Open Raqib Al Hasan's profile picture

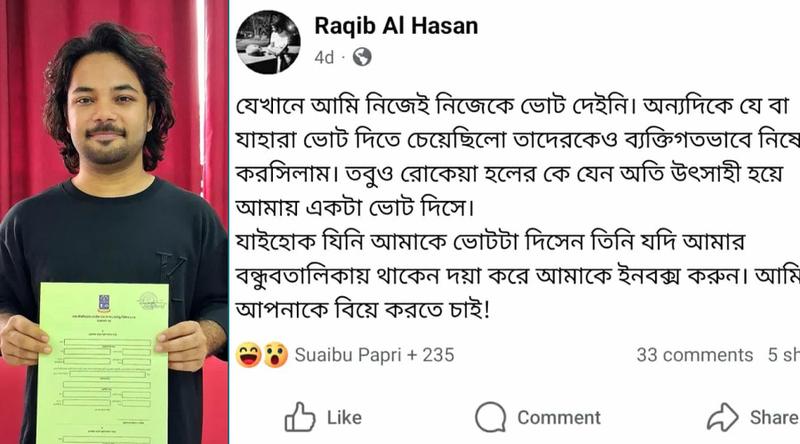tap(268, 42)
